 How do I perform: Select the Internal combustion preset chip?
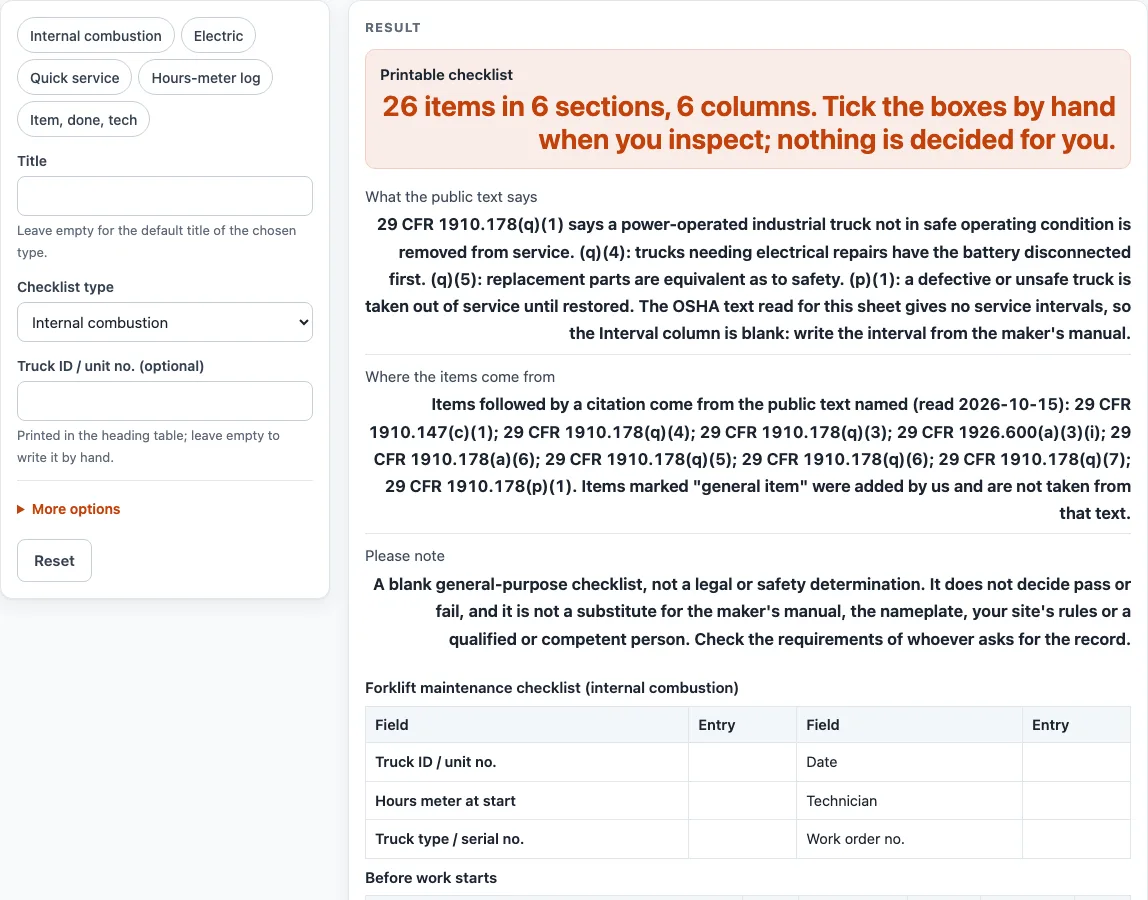(x=95, y=36)
